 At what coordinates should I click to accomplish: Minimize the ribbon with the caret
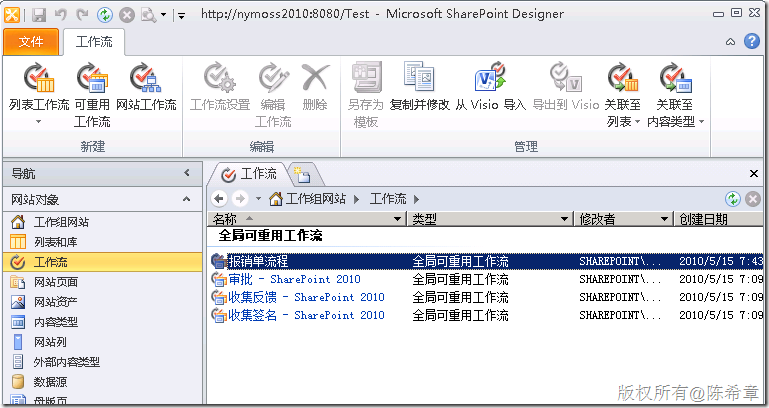pos(730,42)
